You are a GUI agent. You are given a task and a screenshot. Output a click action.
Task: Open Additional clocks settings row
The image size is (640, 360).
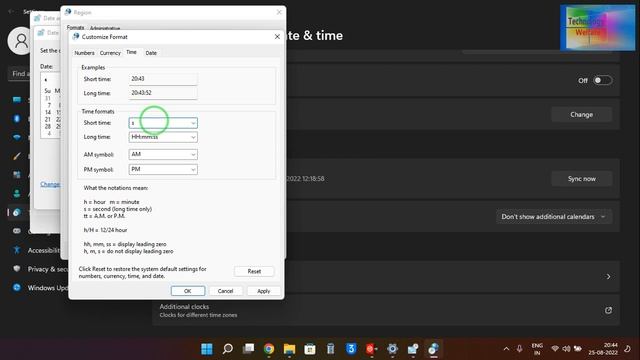pyautogui.click(x=386, y=310)
